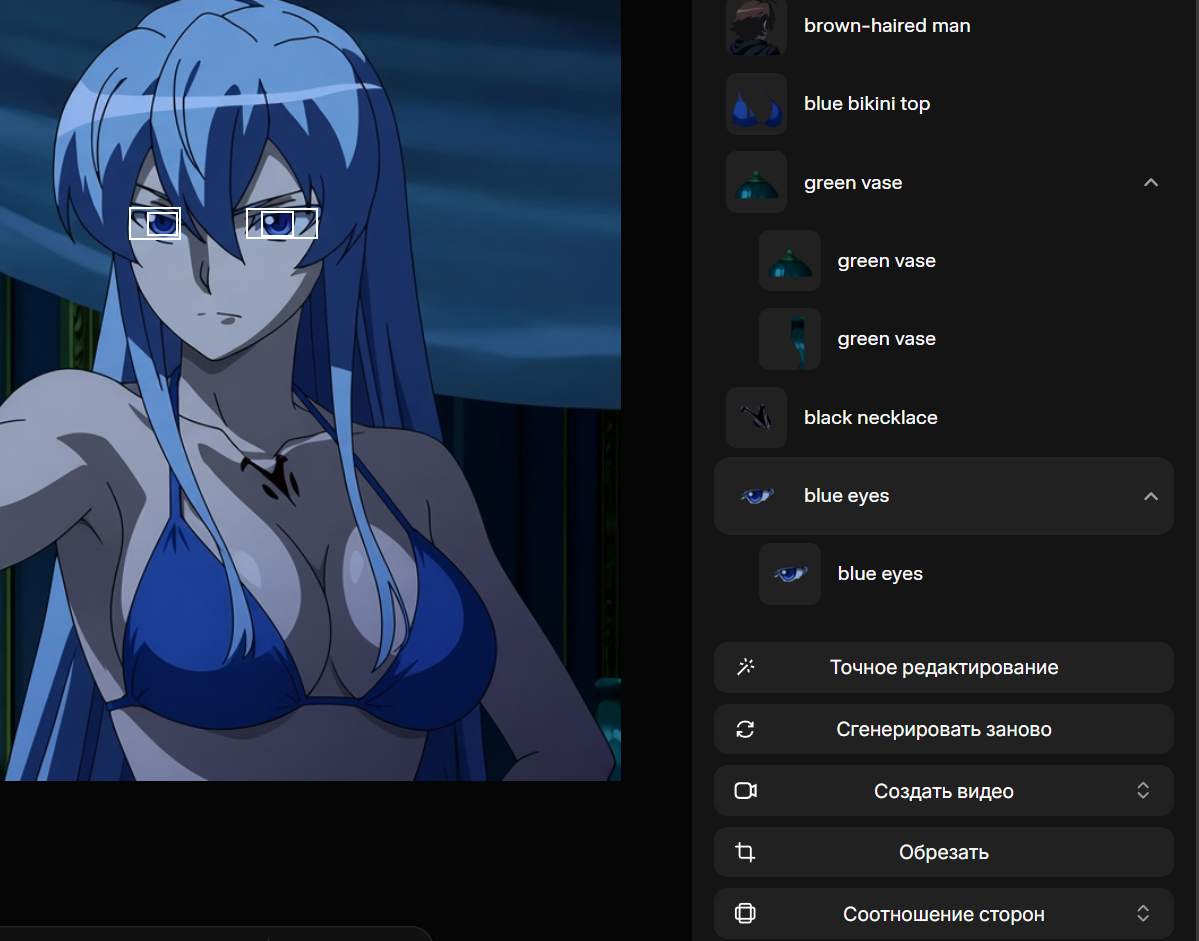The height and width of the screenshot is (941, 1199).
Task: Select the brown-haired man thumbnail
Action: (756, 27)
